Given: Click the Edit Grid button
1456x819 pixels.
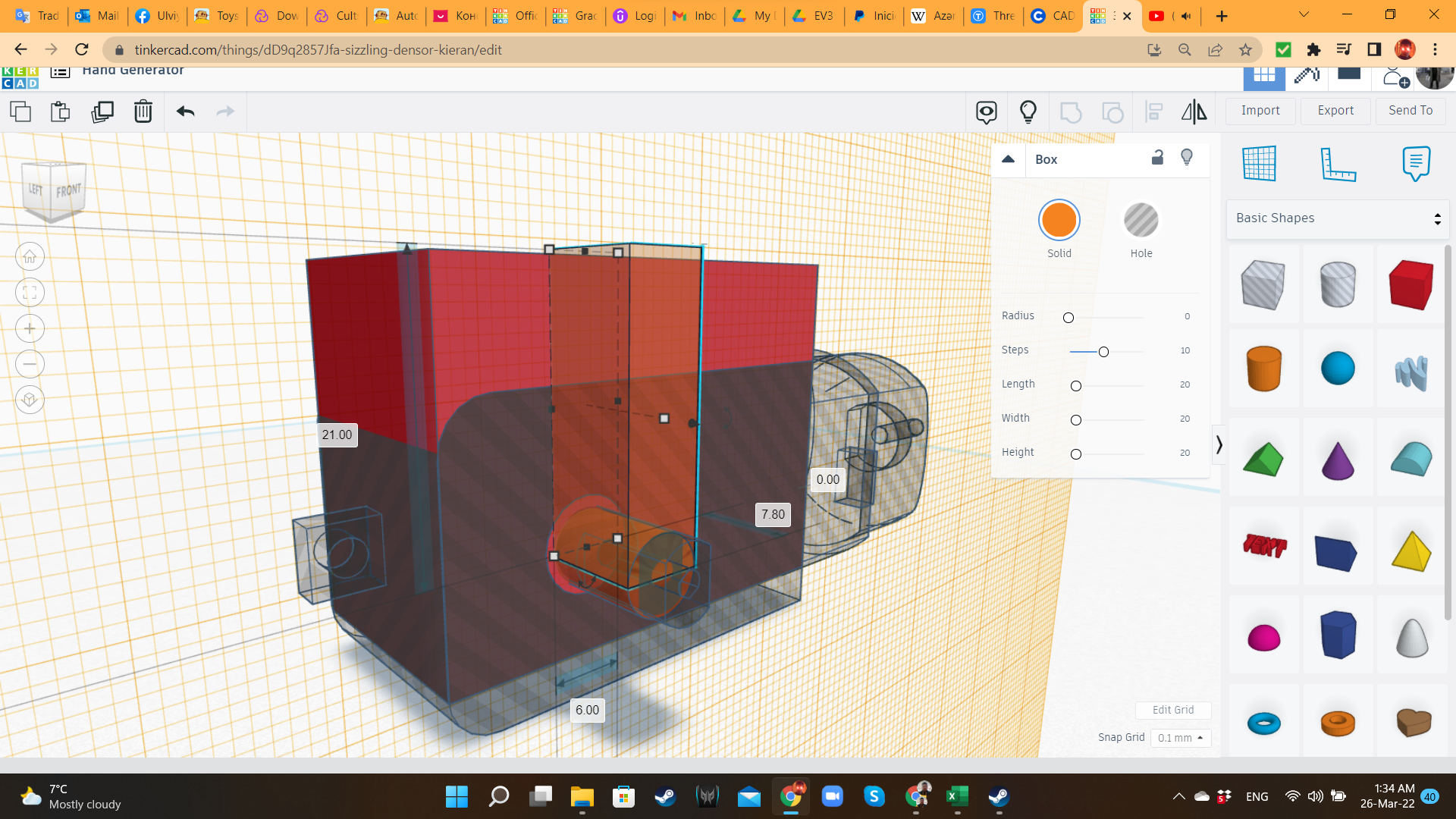Looking at the screenshot, I should pyautogui.click(x=1172, y=710).
